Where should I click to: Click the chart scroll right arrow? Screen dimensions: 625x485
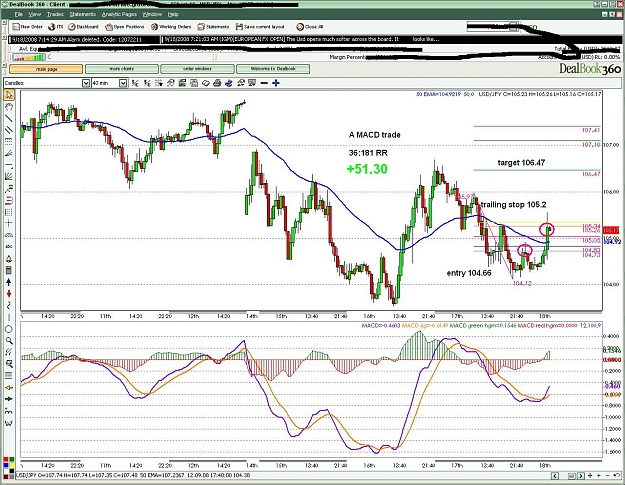pyautogui.click(x=581, y=476)
